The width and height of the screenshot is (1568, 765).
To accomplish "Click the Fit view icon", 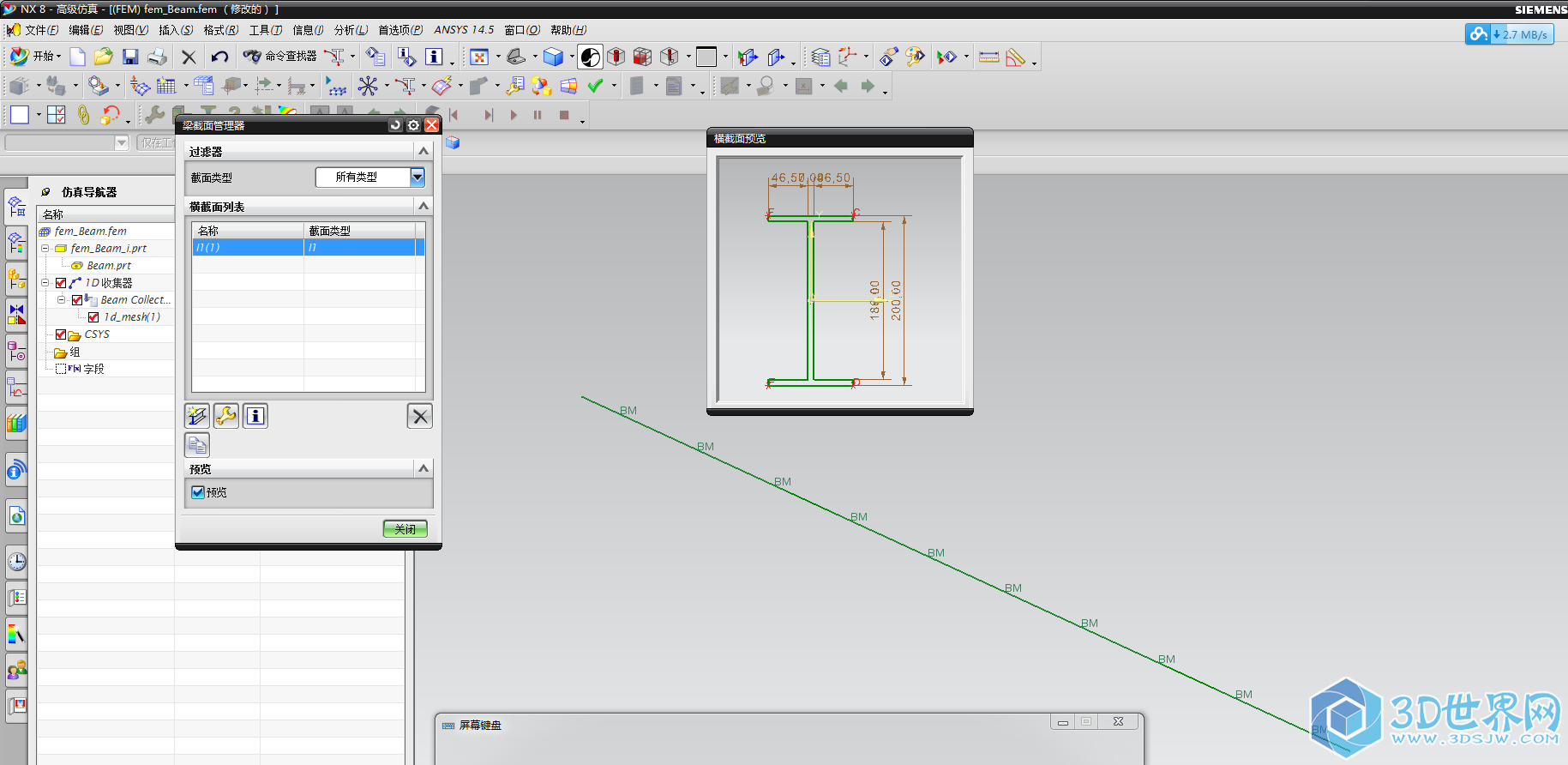I will coord(479,57).
